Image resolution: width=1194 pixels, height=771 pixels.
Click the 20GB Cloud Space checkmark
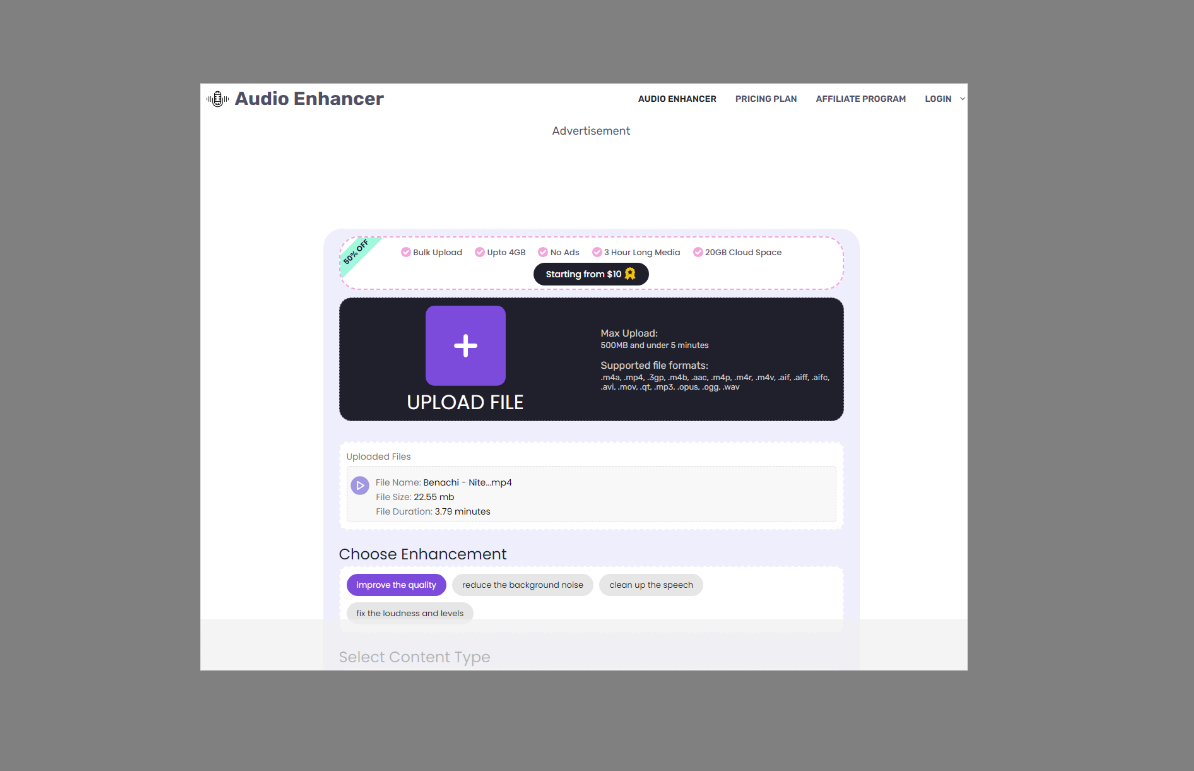[698, 252]
